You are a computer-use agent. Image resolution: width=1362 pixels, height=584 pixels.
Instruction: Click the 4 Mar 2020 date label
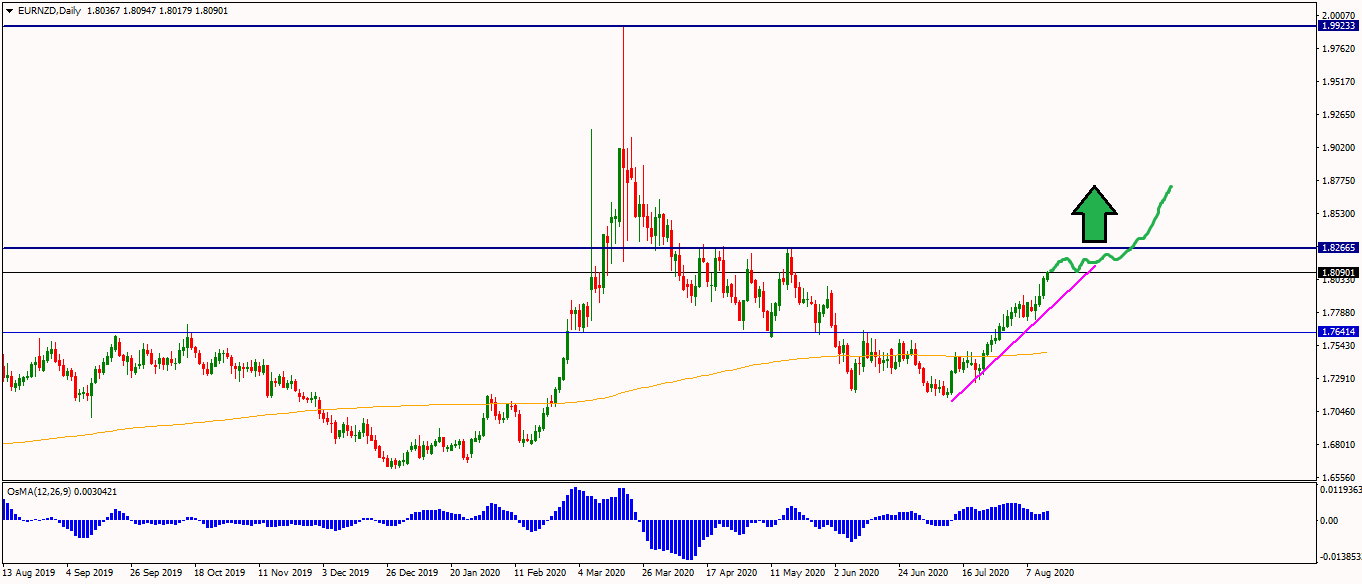604,574
